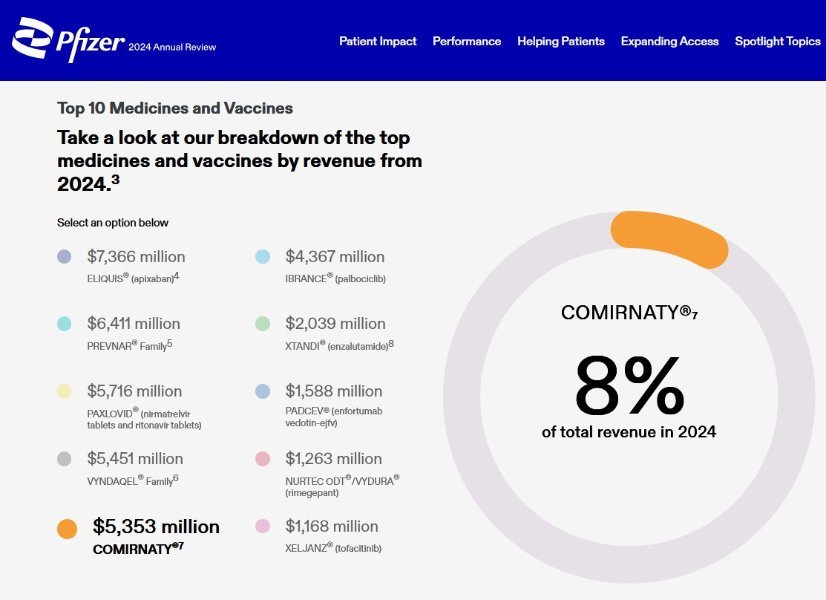This screenshot has height=600, width=826.
Task: Click the PADCEV enfortumab vedotin-ejfv description
Action: tap(334, 417)
